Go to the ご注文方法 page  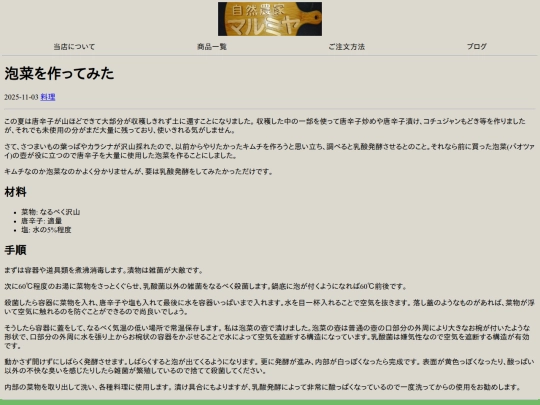click(346, 46)
